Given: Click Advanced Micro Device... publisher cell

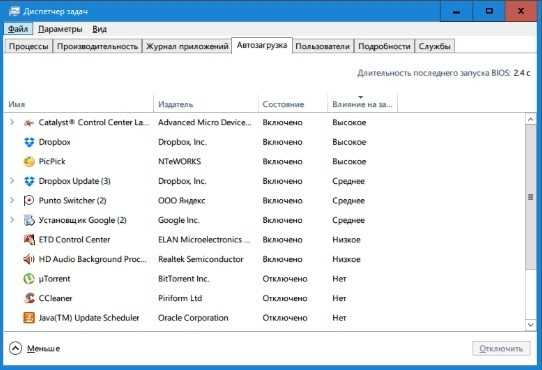Looking at the screenshot, I should (205, 122).
